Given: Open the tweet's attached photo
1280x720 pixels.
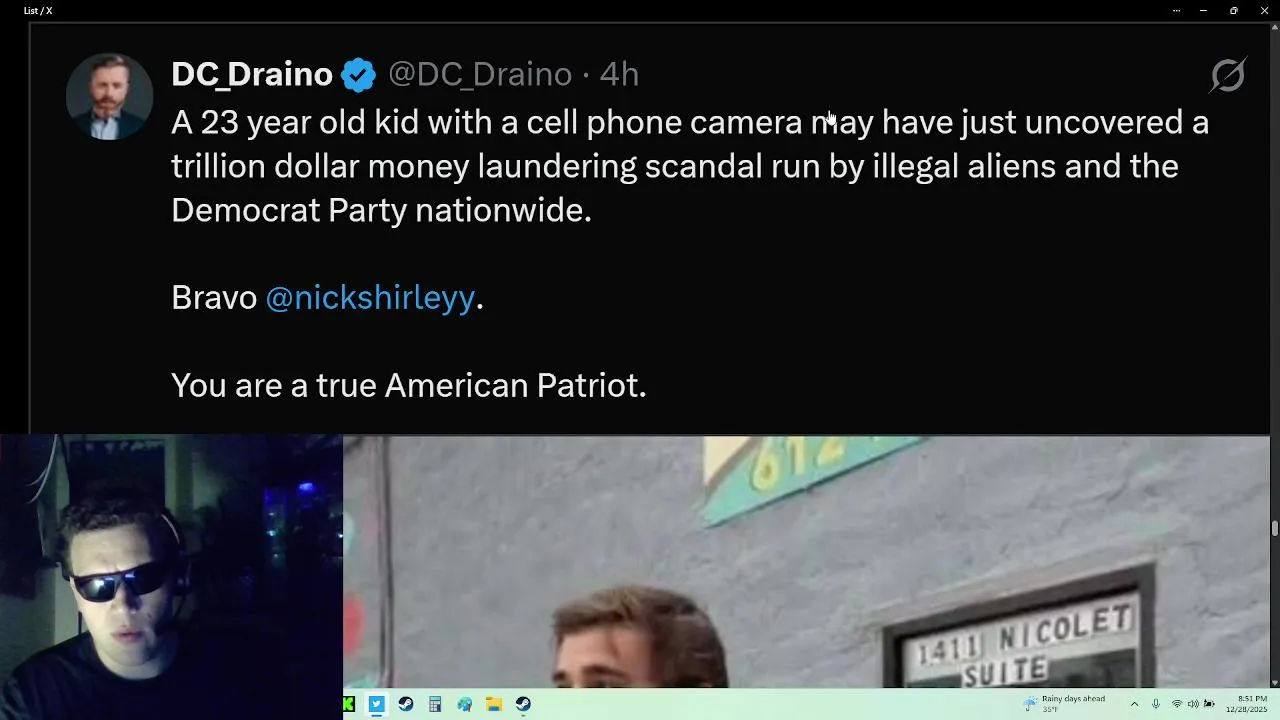Looking at the screenshot, I should pos(806,560).
